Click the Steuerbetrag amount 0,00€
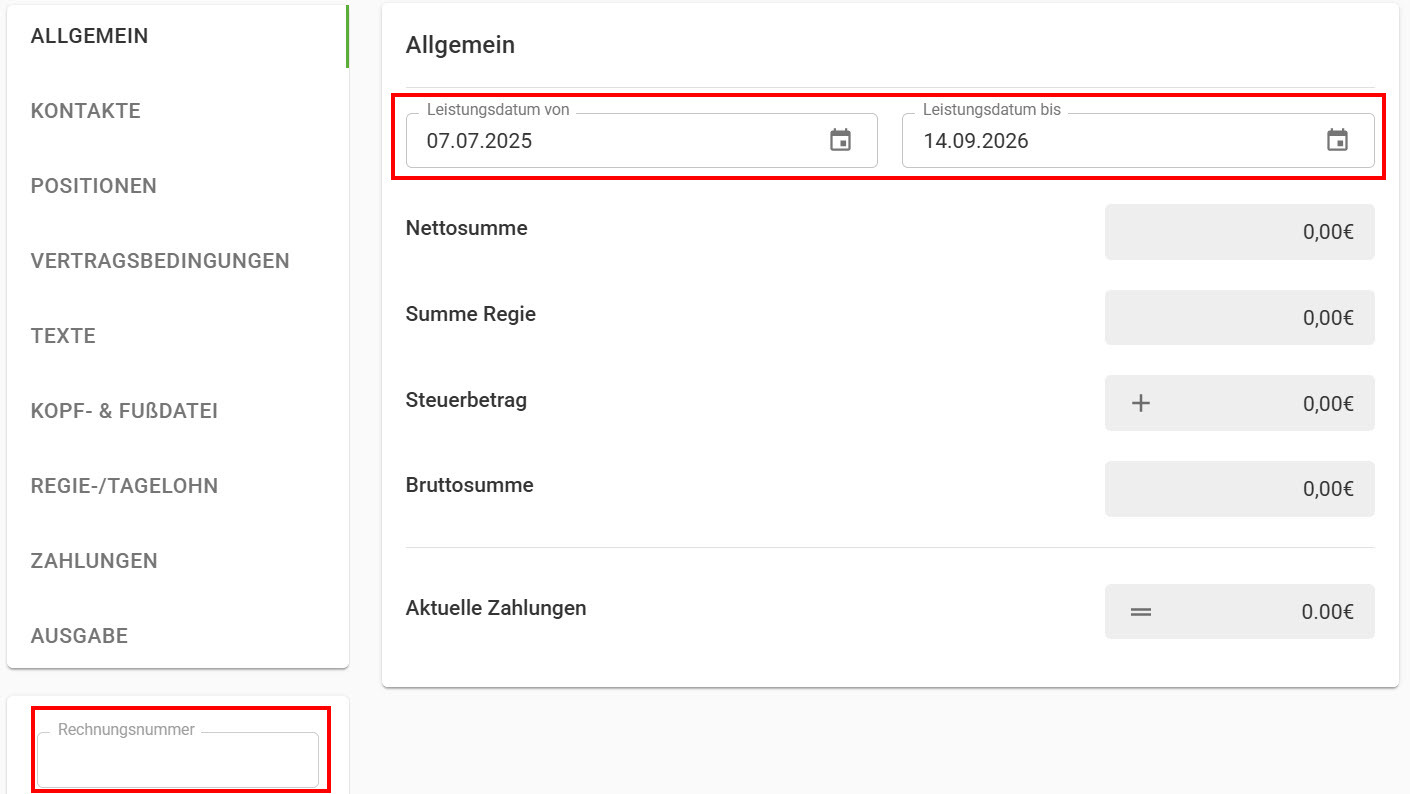1410x794 pixels. (x=1328, y=404)
